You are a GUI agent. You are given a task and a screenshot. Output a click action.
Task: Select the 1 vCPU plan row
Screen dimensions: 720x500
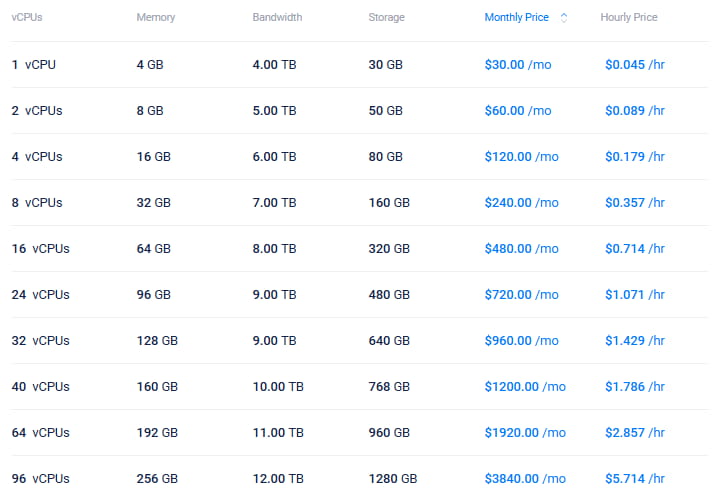tap(36, 65)
